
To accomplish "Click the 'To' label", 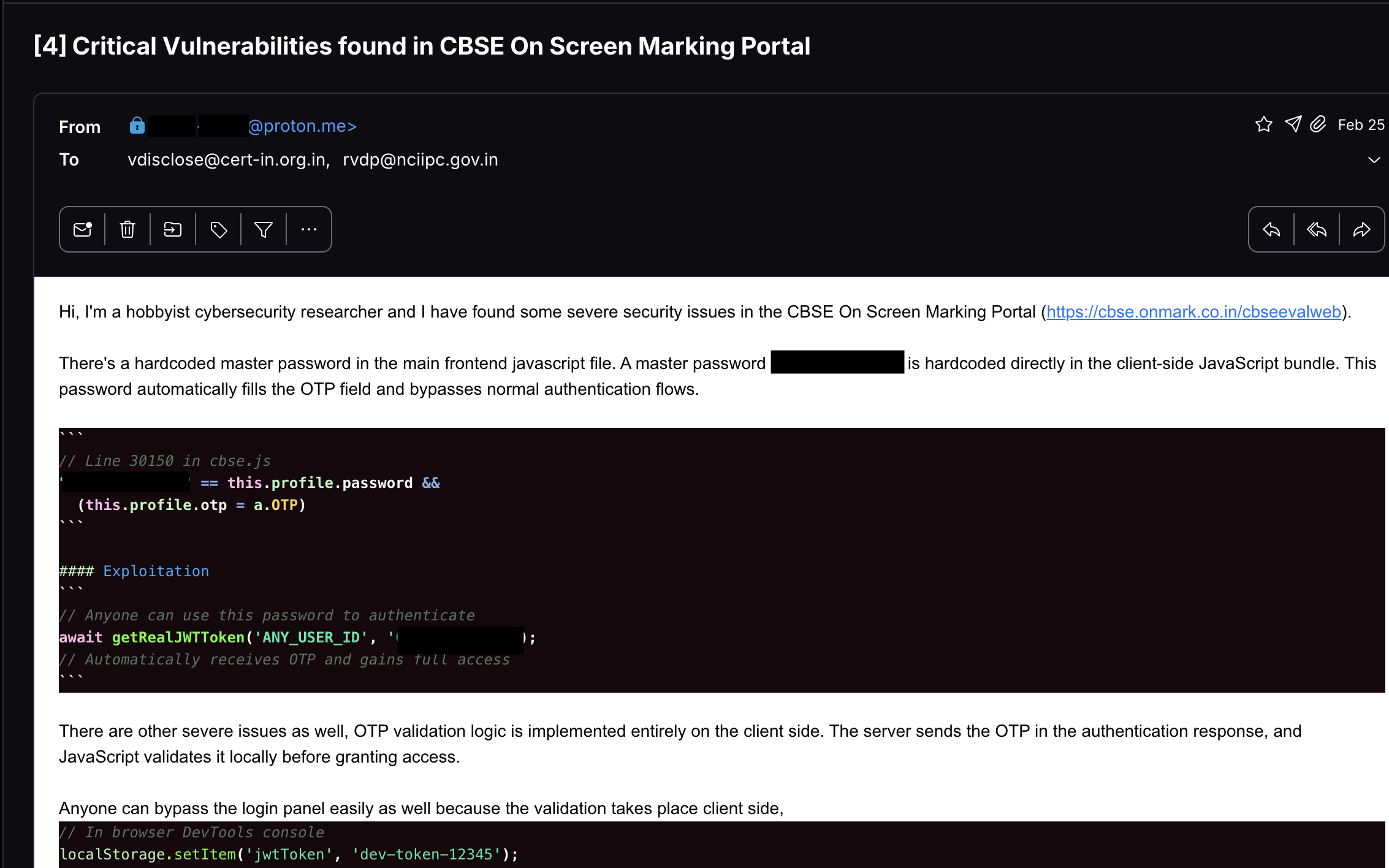I will (x=69, y=159).
